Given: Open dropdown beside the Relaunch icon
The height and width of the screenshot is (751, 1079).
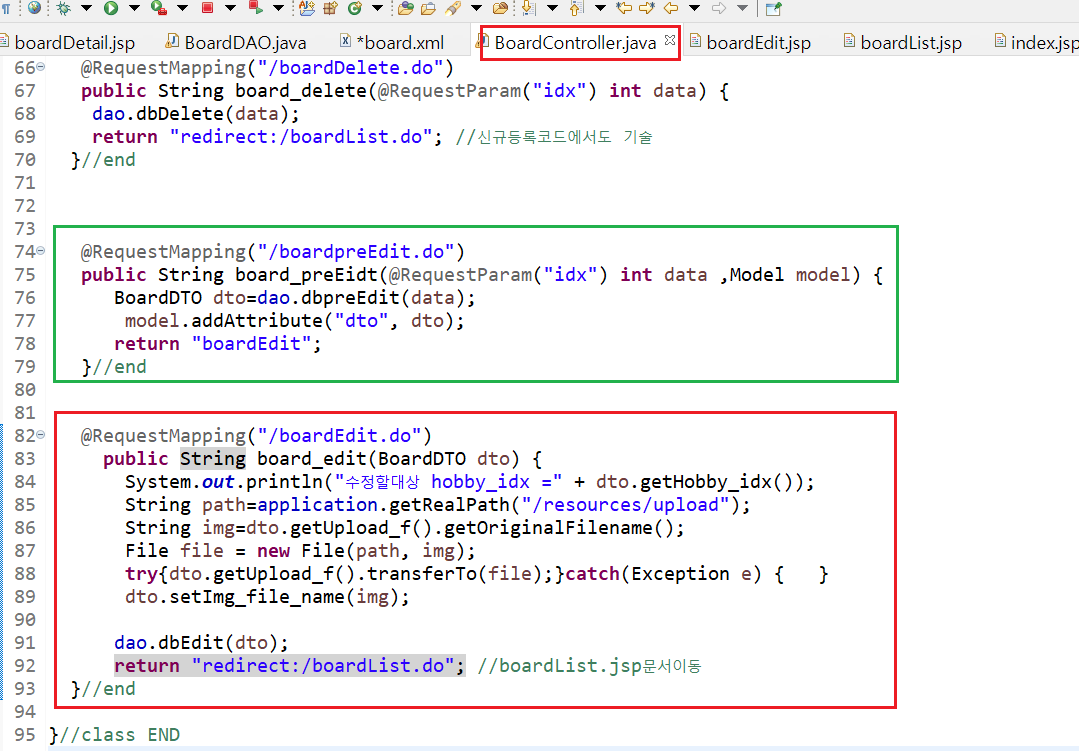Looking at the screenshot, I should [279, 8].
